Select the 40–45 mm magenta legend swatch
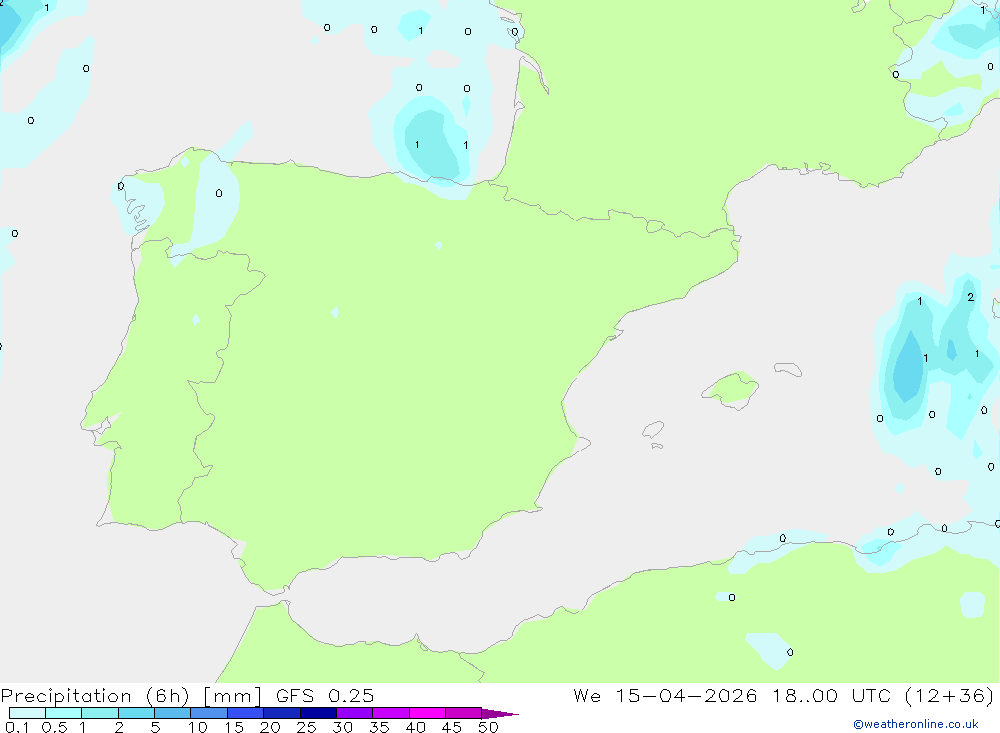This screenshot has width=1000, height=733. [427, 713]
